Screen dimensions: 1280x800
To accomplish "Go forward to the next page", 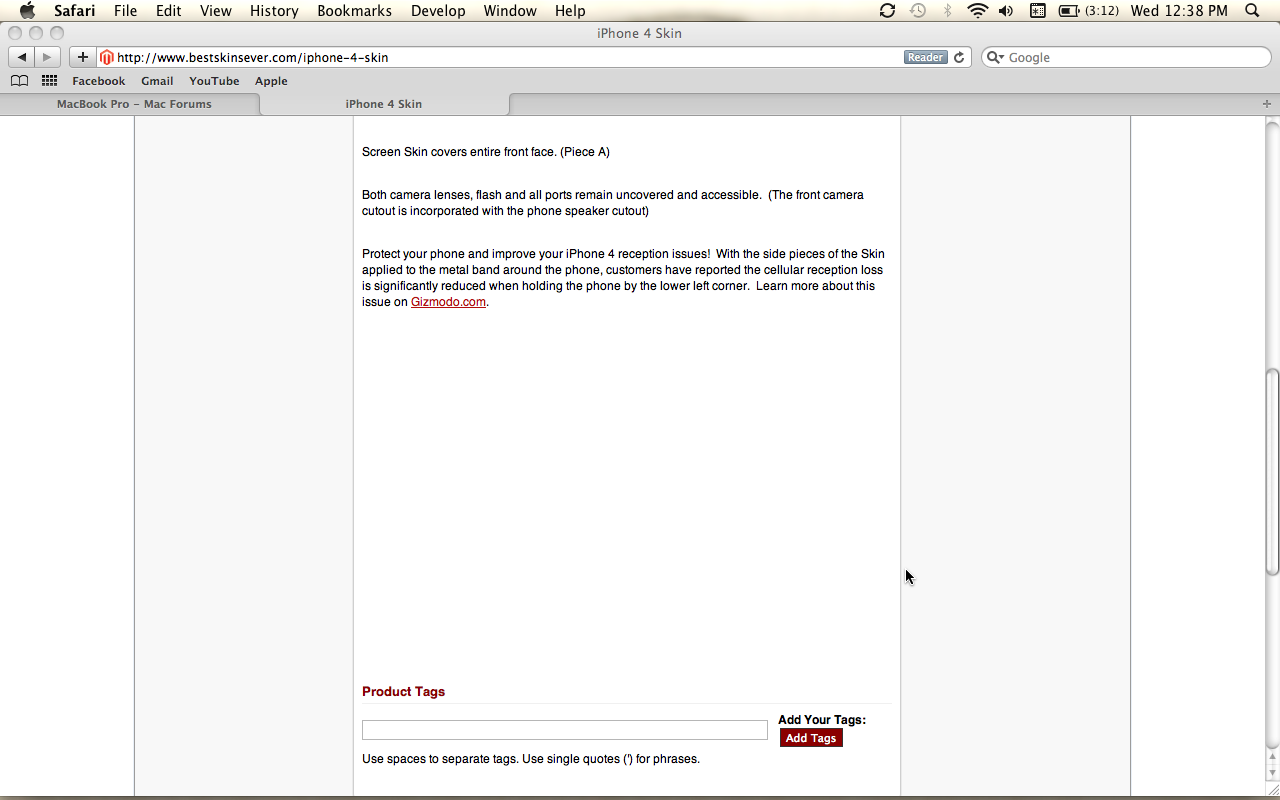I will [47, 57].
